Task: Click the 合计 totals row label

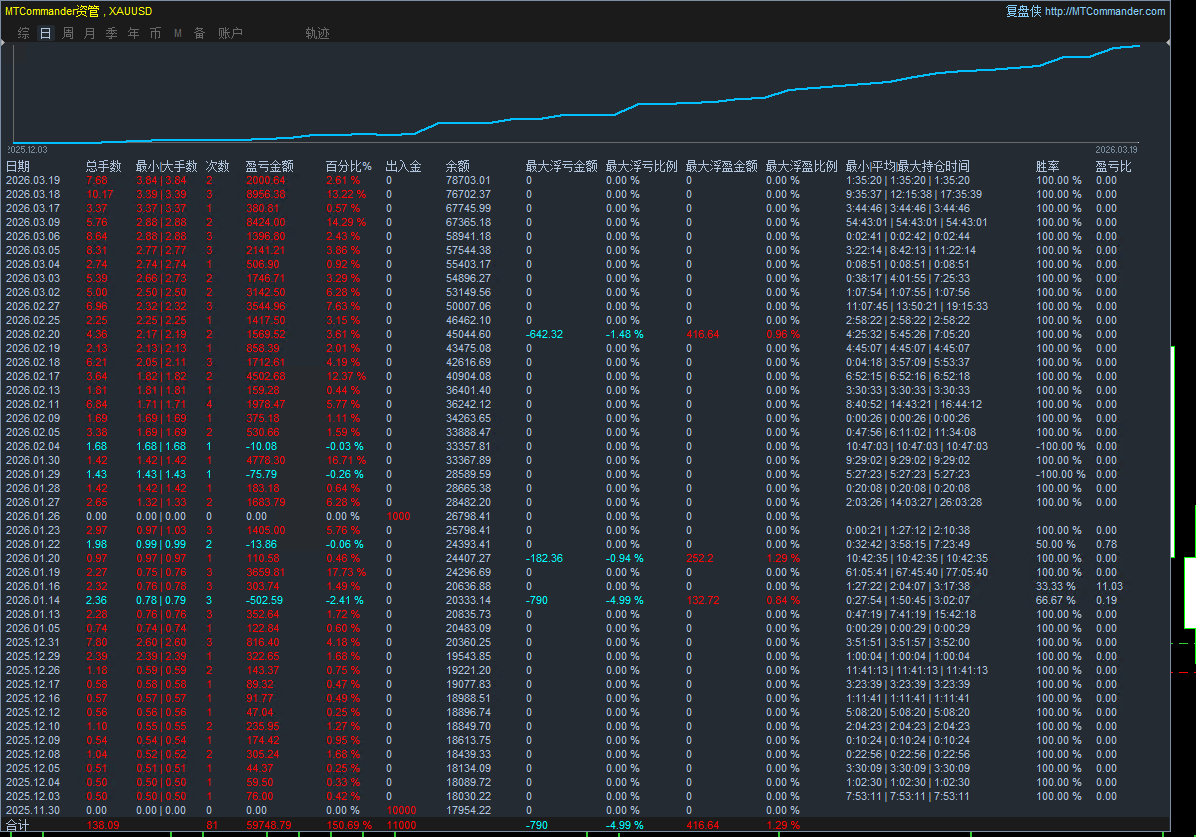Action: (18, 825)
